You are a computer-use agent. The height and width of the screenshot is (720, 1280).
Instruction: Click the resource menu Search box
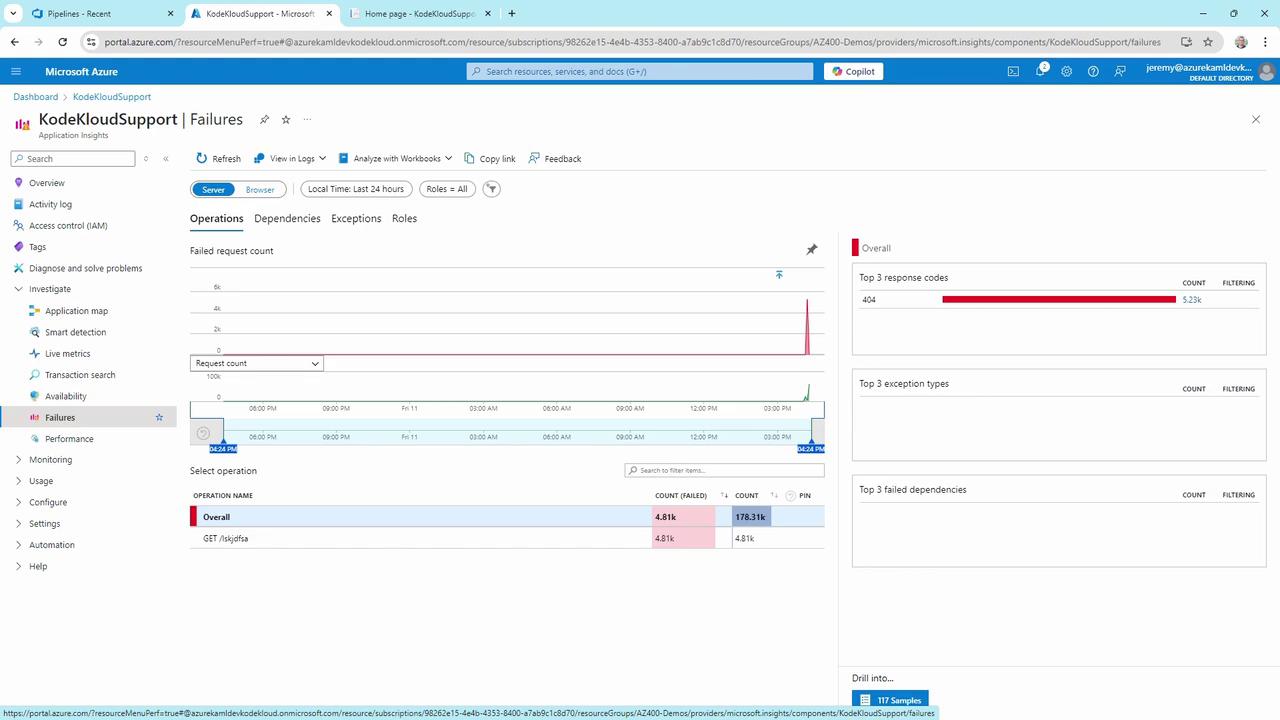tap(73, 159)
